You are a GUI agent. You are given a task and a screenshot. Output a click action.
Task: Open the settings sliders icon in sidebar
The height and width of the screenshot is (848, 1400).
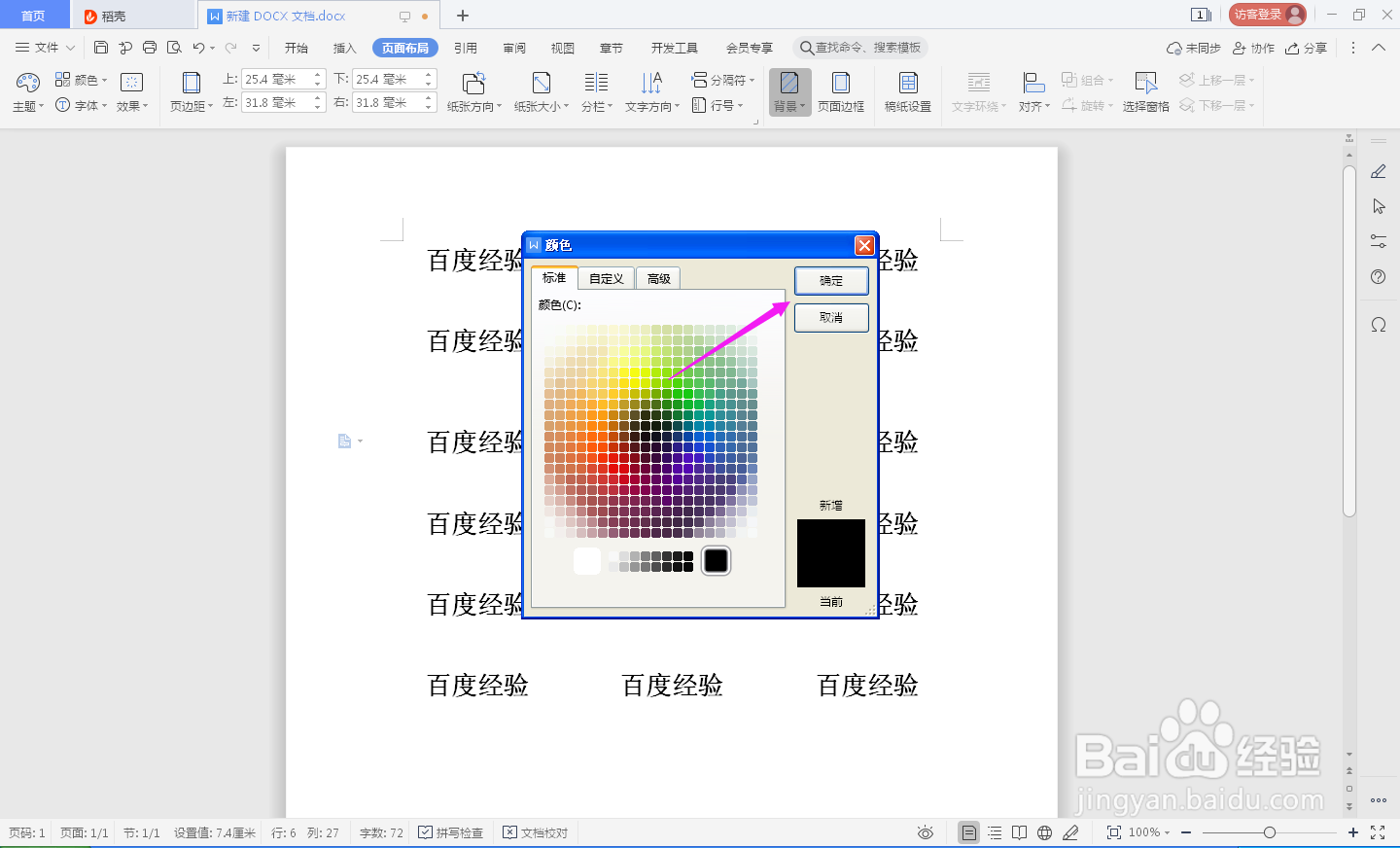pyautogui.click(x=1378, y=241)
